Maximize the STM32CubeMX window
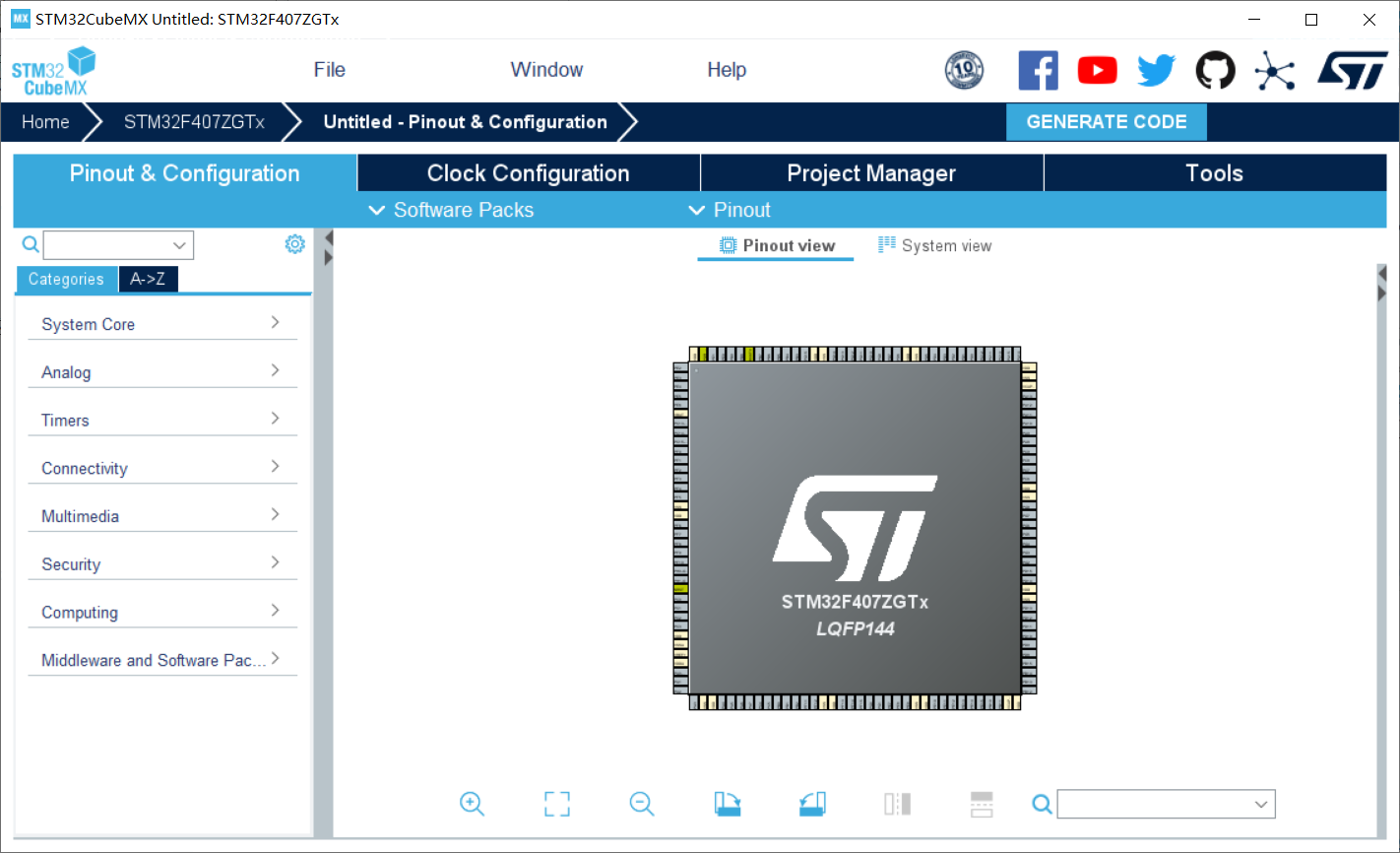 [x=1311, y=20]
